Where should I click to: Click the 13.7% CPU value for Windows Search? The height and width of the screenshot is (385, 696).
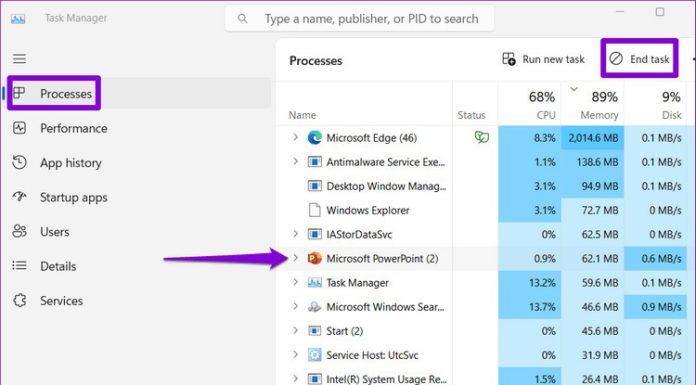(542, 307)
